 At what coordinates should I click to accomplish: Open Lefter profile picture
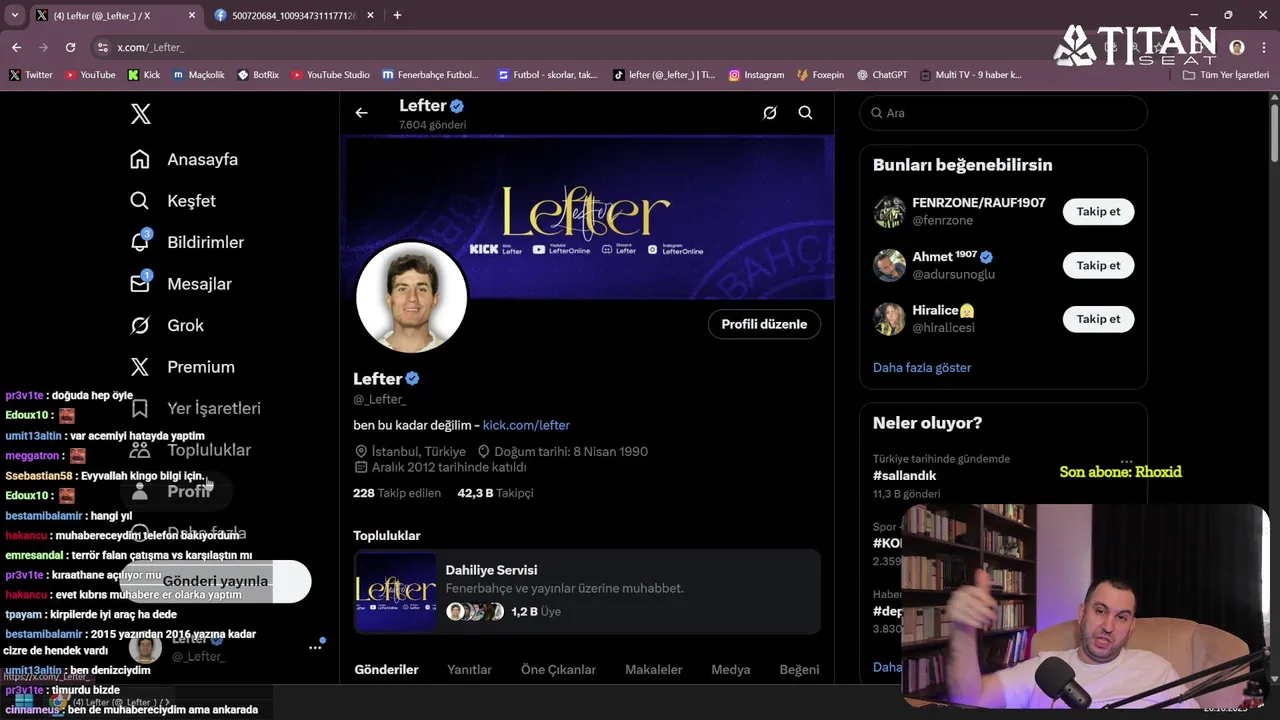[x=412, y=297]
